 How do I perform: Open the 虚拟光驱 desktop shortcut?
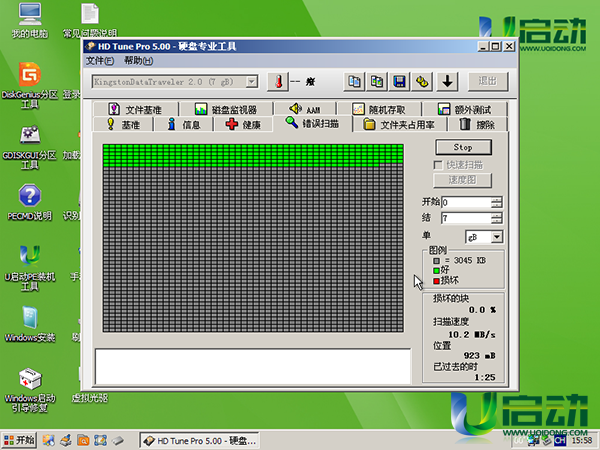click(90, 398)
